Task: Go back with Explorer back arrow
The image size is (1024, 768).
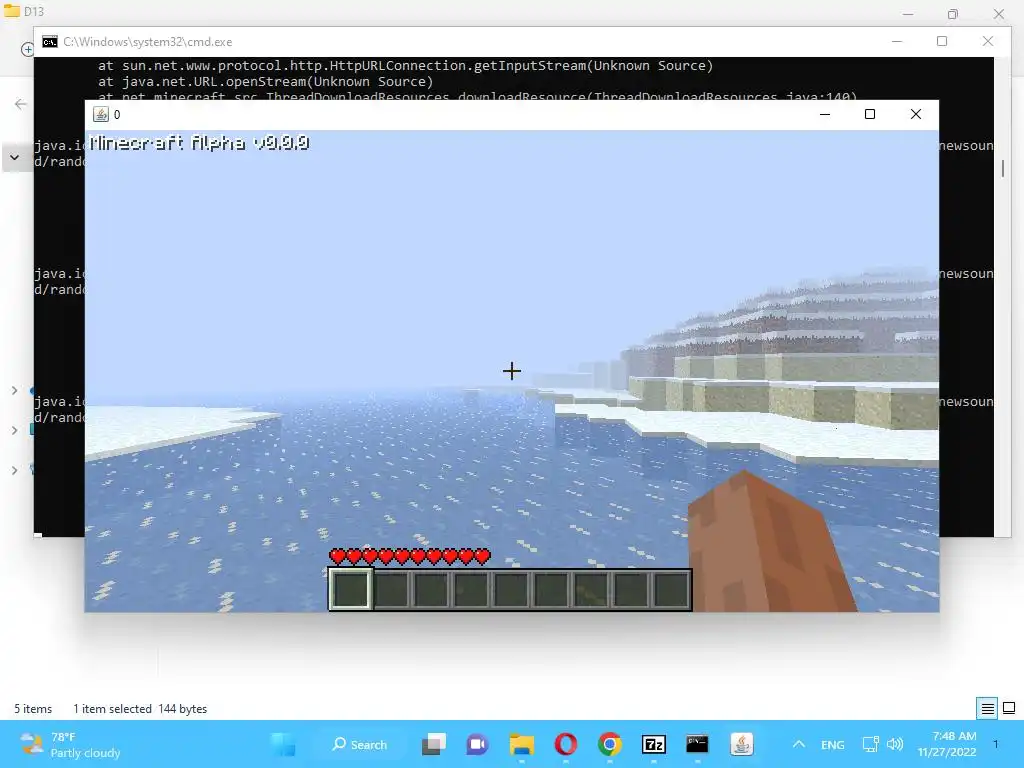Action: [20, 104]
